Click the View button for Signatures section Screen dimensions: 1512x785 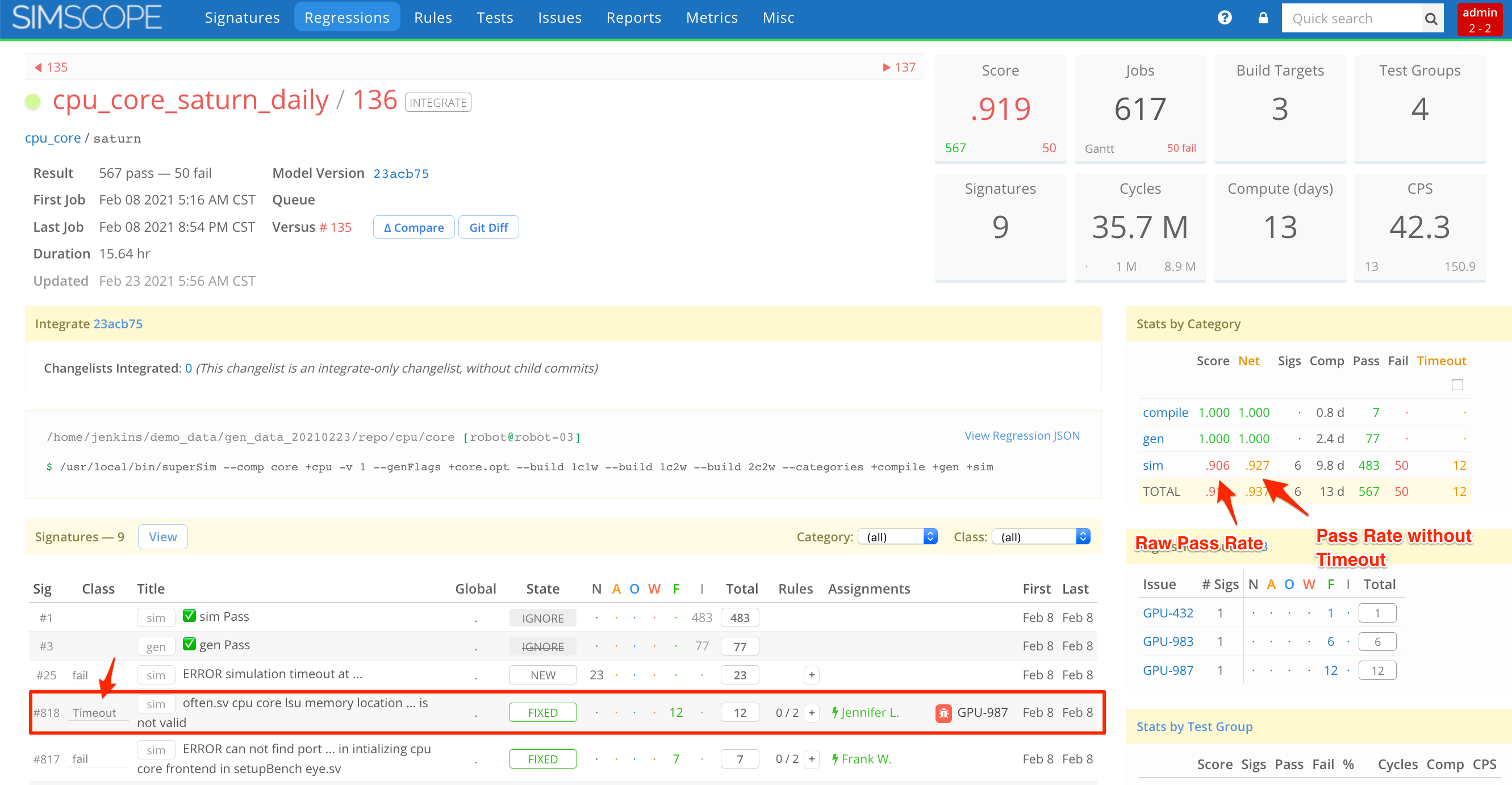[163, 537]
